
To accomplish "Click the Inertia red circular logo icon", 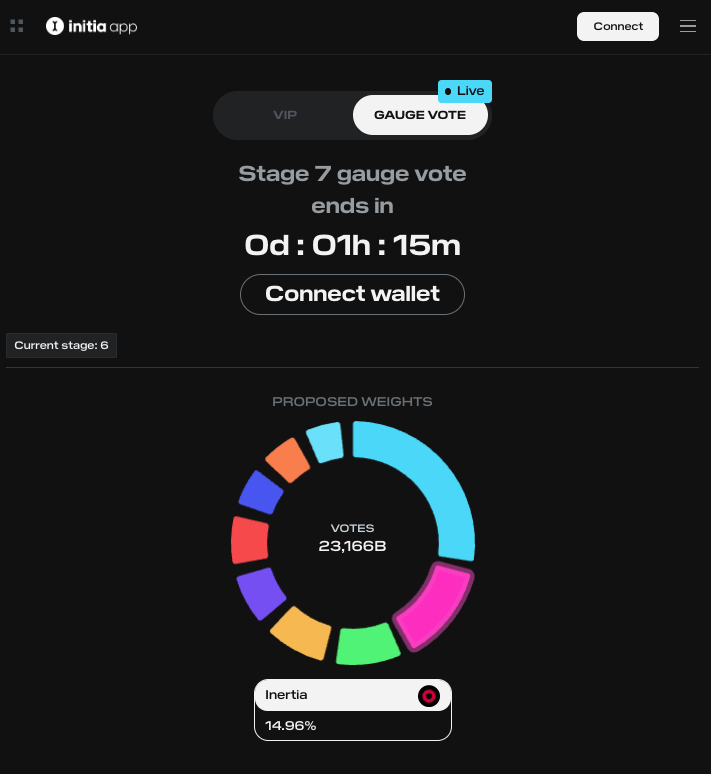I will (x=429, y=696).
